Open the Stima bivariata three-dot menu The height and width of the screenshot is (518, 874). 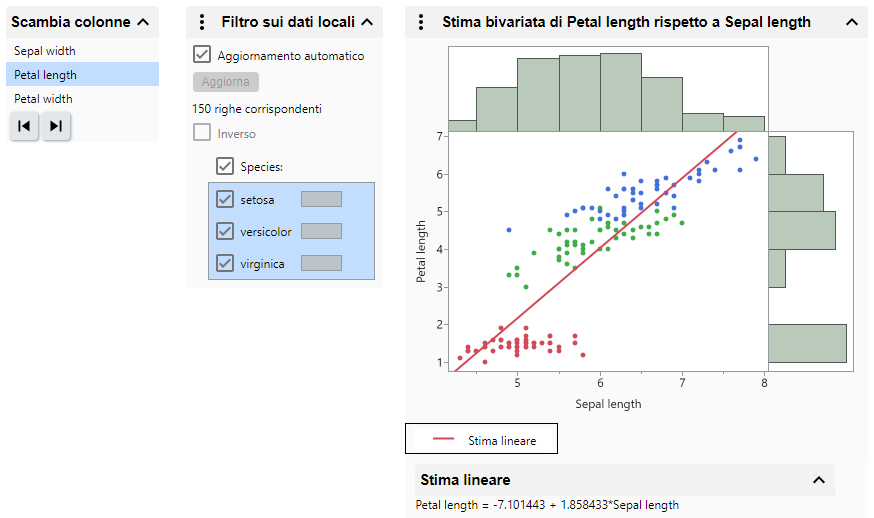[x=421, y=21]
